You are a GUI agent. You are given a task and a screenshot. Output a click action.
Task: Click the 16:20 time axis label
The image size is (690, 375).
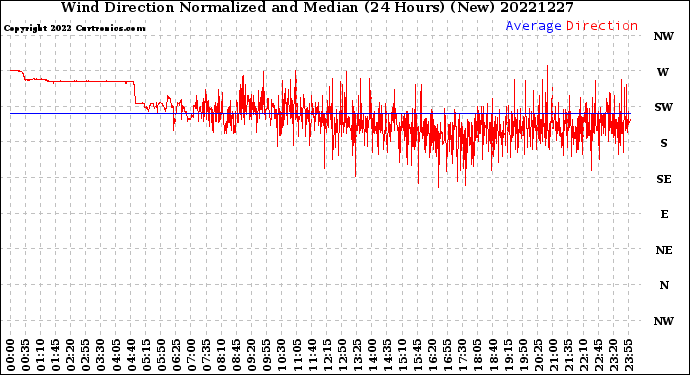pyautogui.click(x=433, y=355)
